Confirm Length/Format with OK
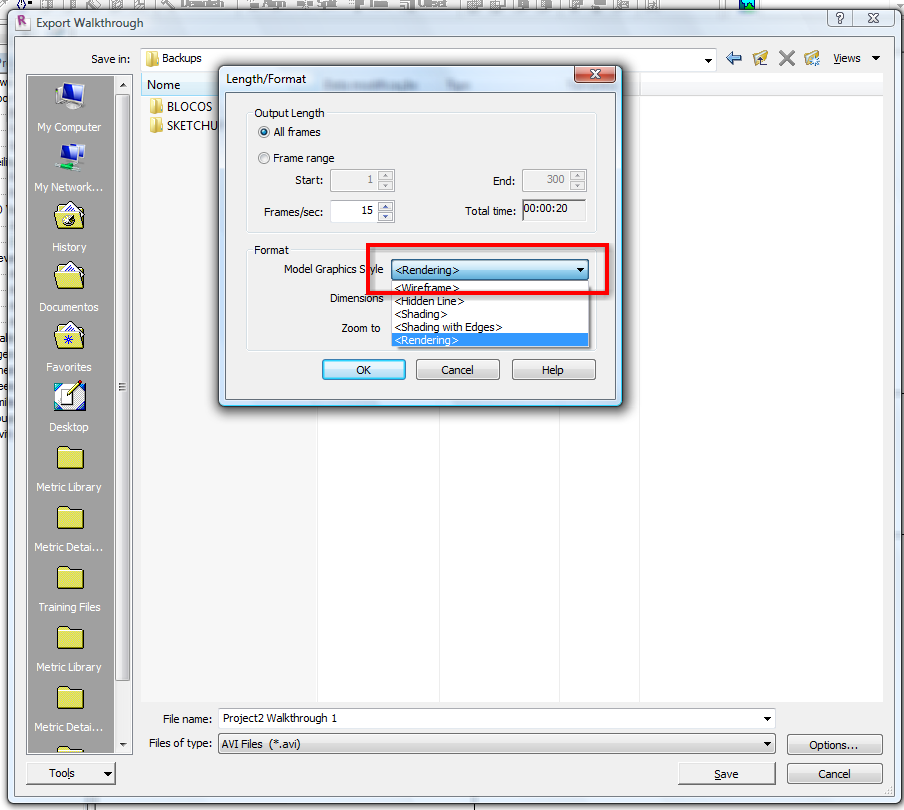This screenshot has width=904, height=810. click(x=364, y=370)
